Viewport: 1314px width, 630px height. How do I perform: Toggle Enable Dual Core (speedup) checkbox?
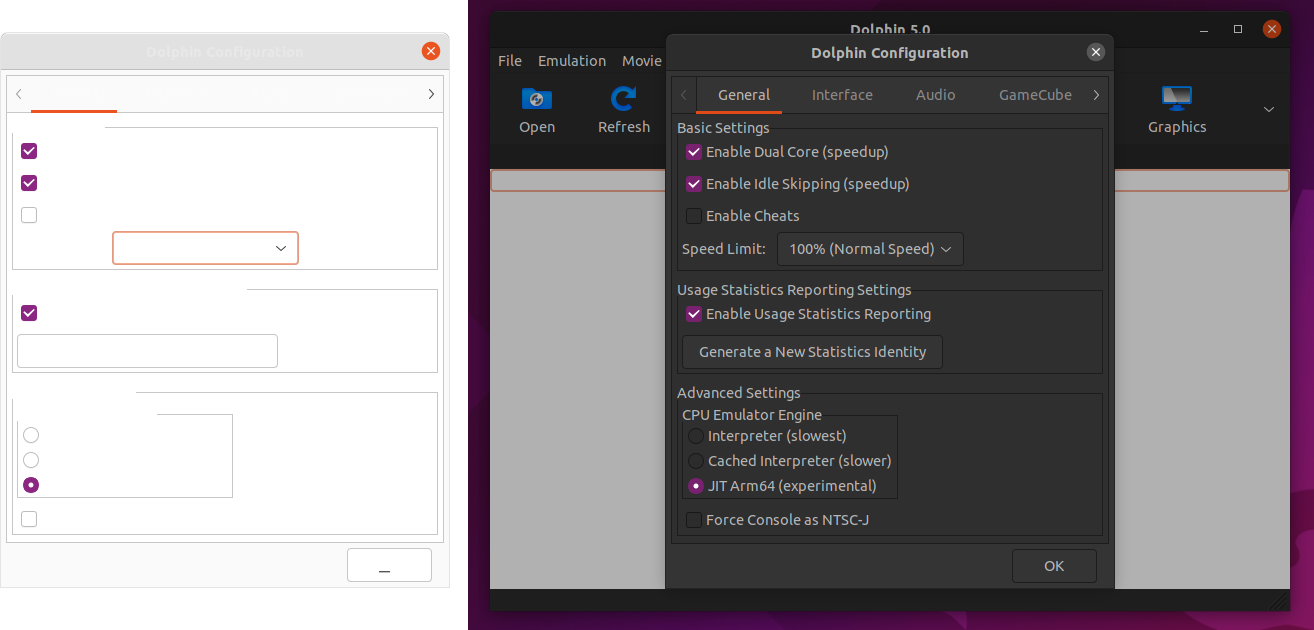tap(694, 153)
